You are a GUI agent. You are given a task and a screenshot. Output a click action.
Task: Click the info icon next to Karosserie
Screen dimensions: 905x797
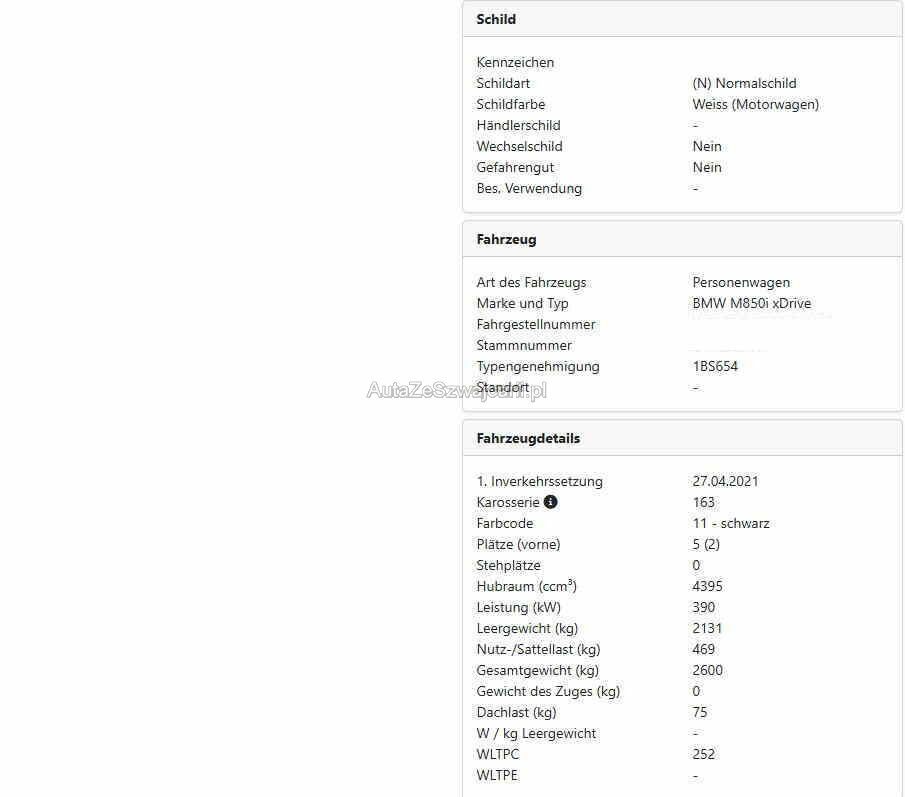[551, 502]
